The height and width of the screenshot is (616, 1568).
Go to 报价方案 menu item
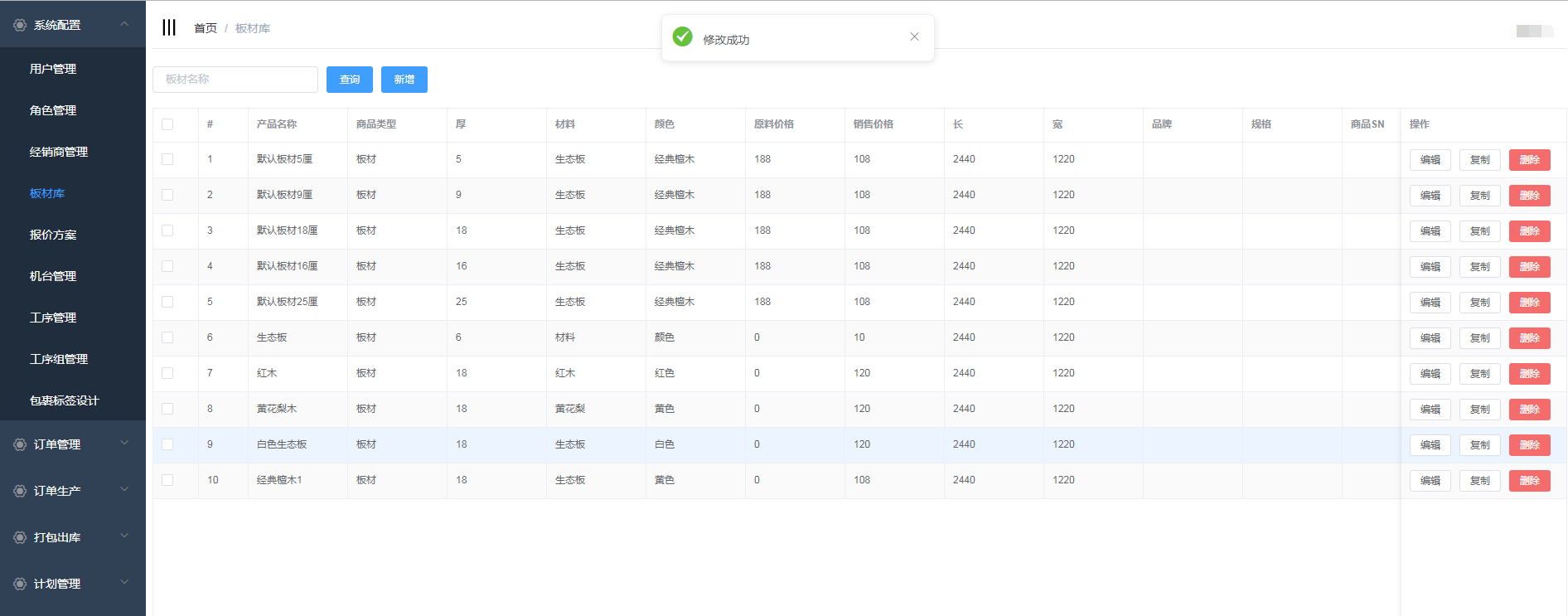53,235
